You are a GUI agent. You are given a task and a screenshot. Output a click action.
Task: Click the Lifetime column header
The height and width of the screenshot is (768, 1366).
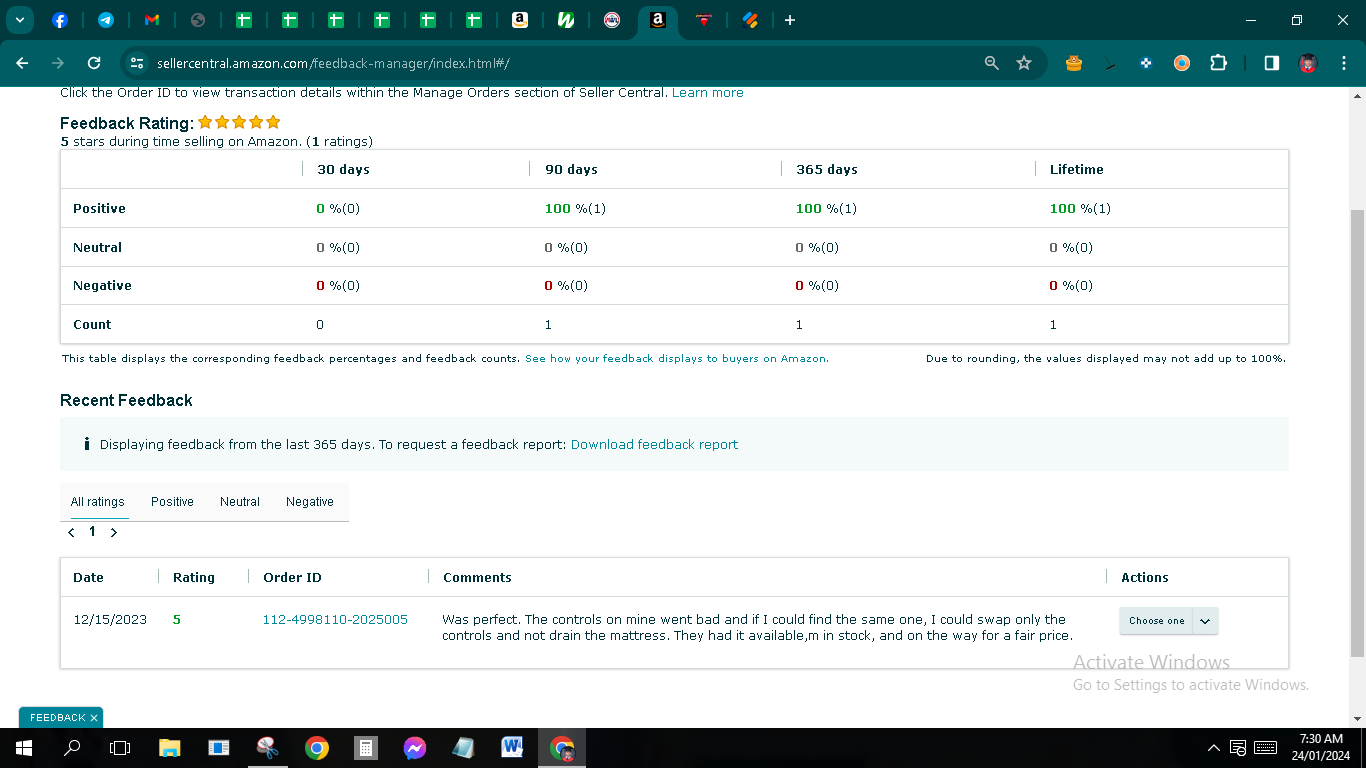click(1077, 169)
